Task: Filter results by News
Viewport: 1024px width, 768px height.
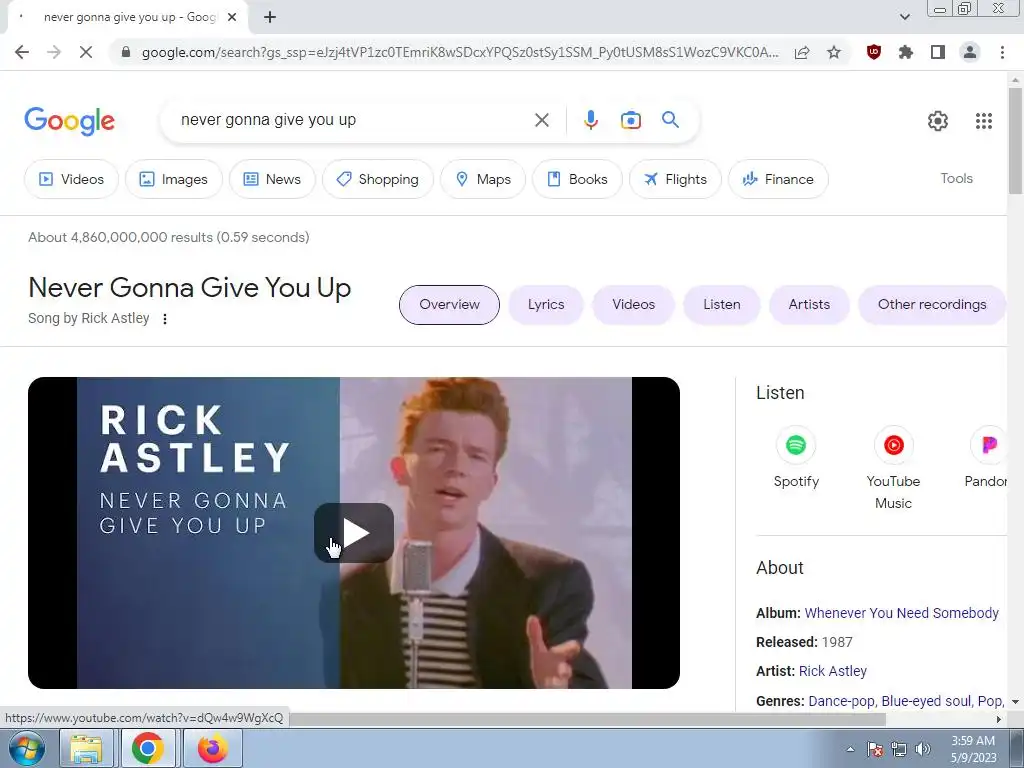Action: coord(272,179)
